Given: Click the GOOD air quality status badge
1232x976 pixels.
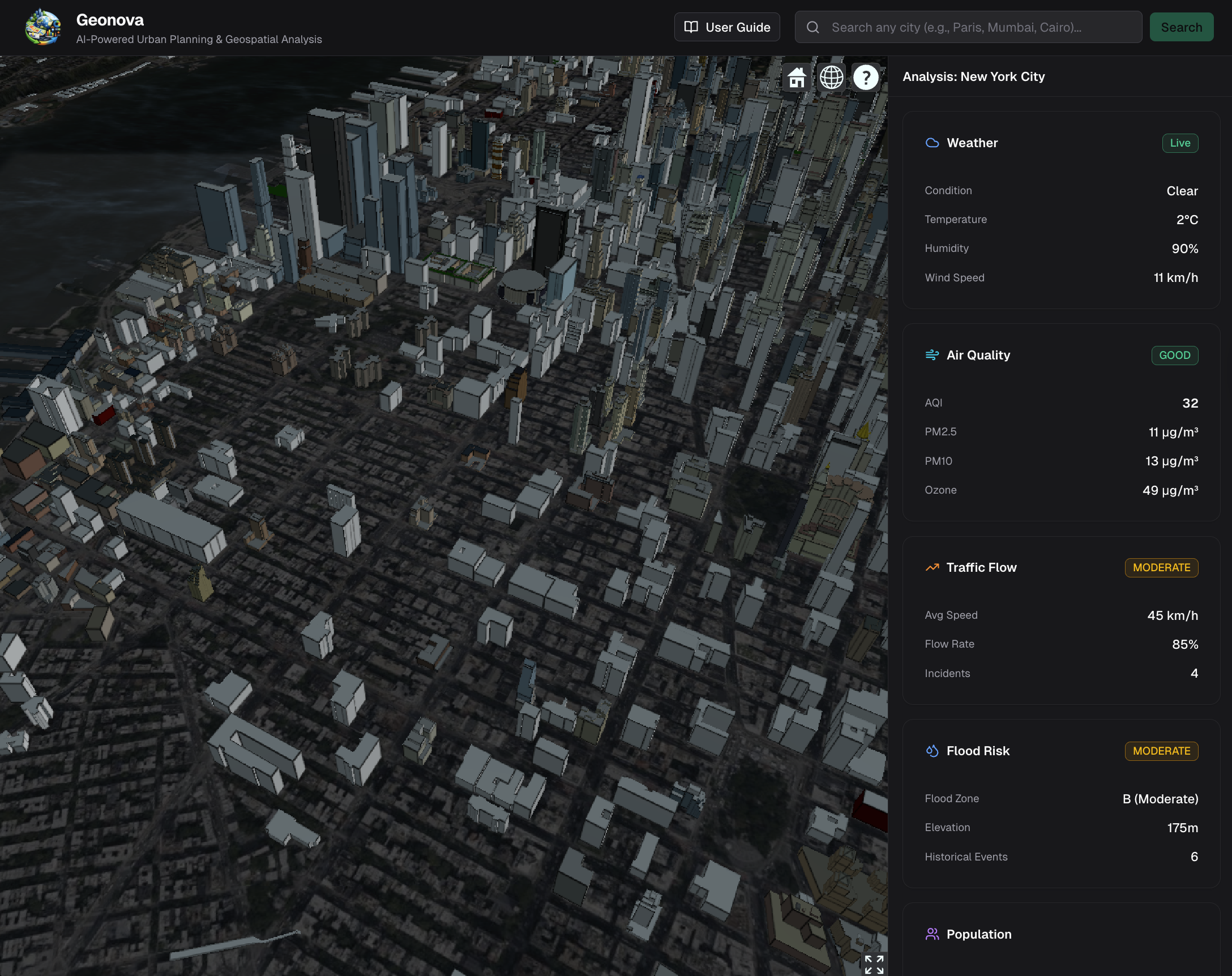Looking at the screenshot, I should (1175, 355).
